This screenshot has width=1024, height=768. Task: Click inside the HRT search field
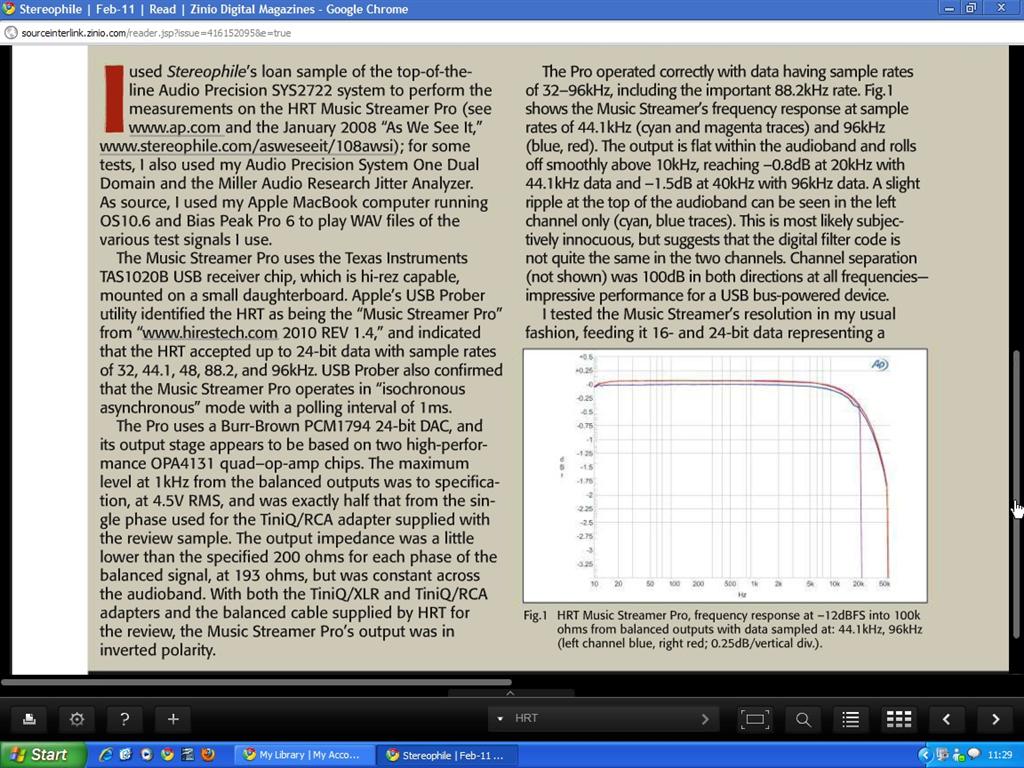click(x=604, y=718)
